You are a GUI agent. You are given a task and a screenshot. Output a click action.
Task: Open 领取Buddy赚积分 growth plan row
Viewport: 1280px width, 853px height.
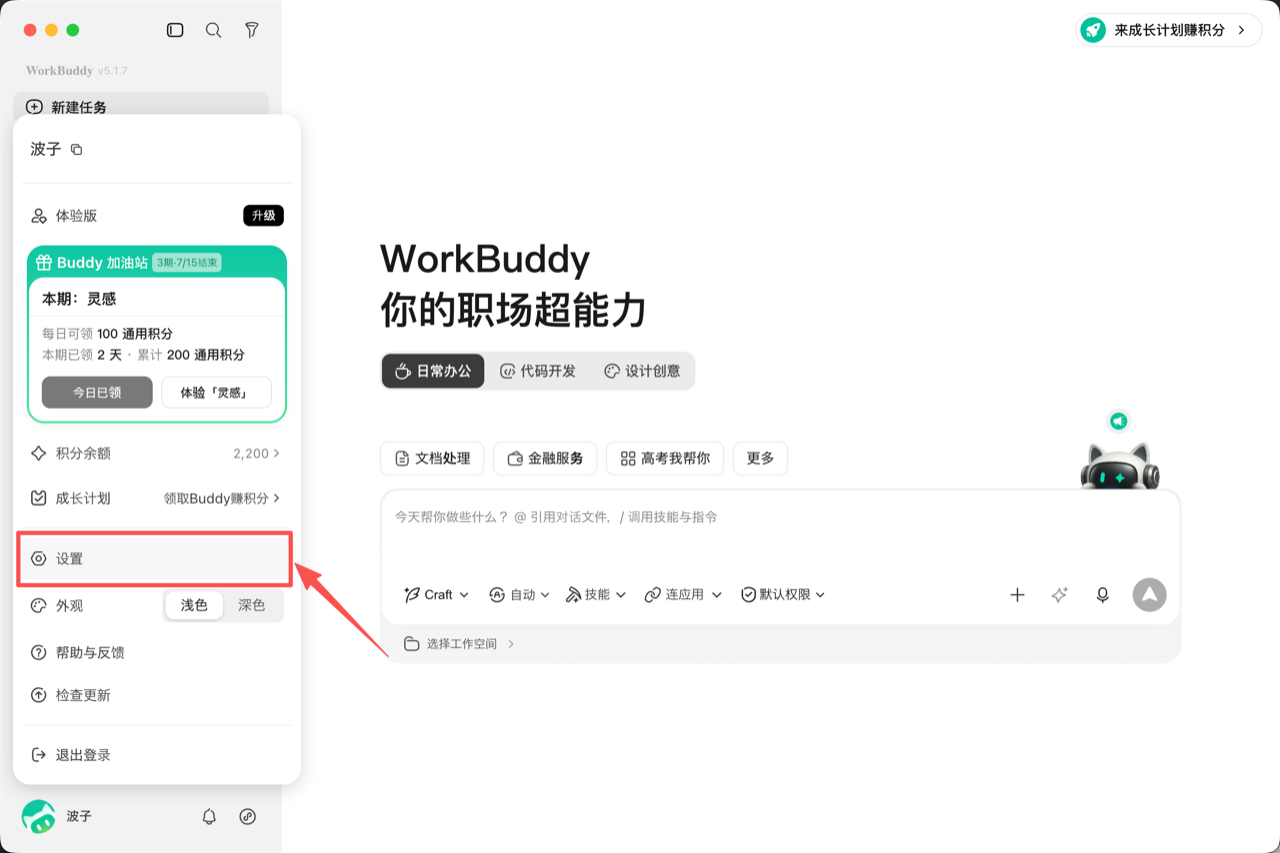pyautogui.click(x=156, y=498)
